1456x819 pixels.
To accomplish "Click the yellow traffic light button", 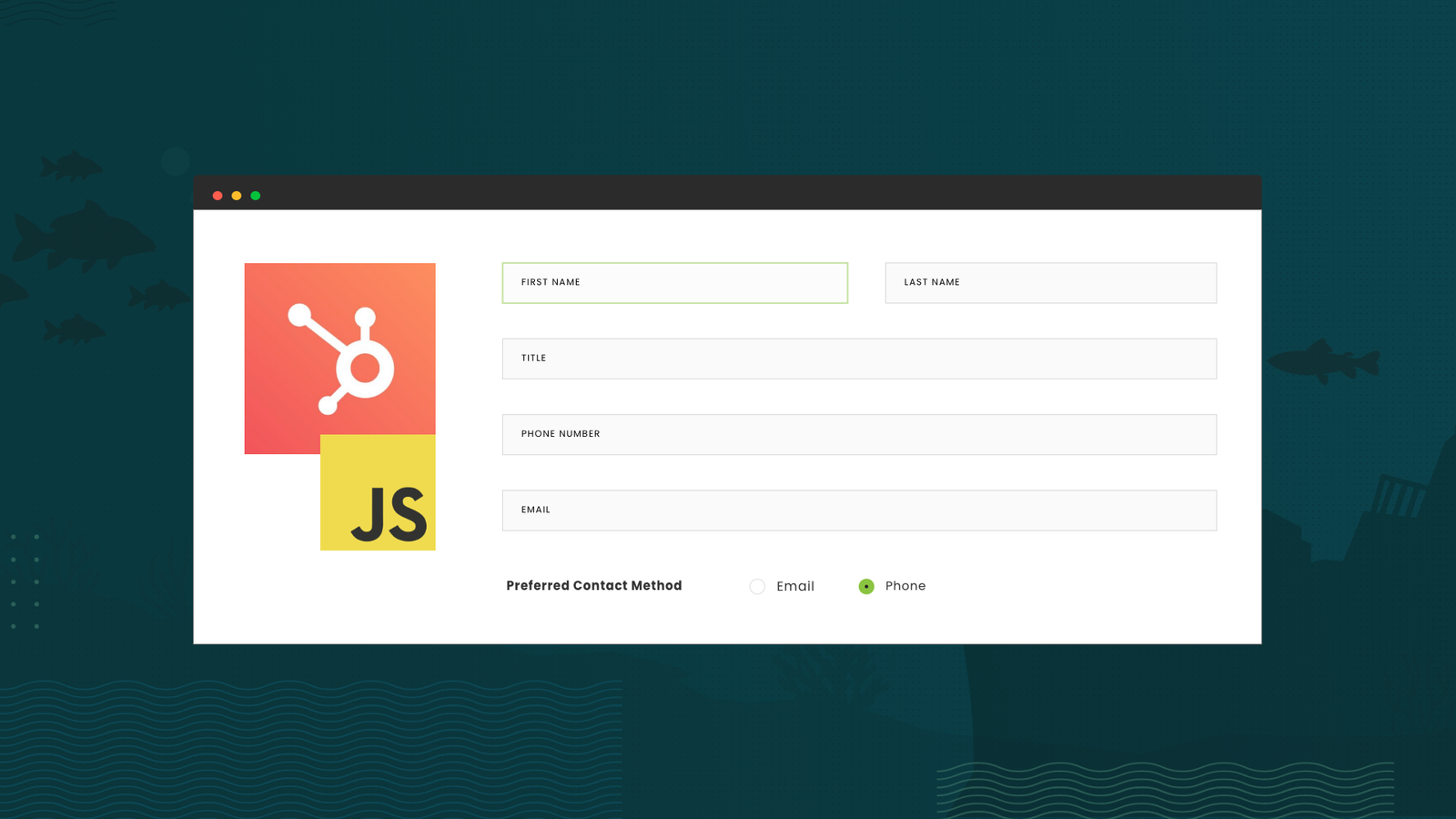I will (x=237, y=195).
